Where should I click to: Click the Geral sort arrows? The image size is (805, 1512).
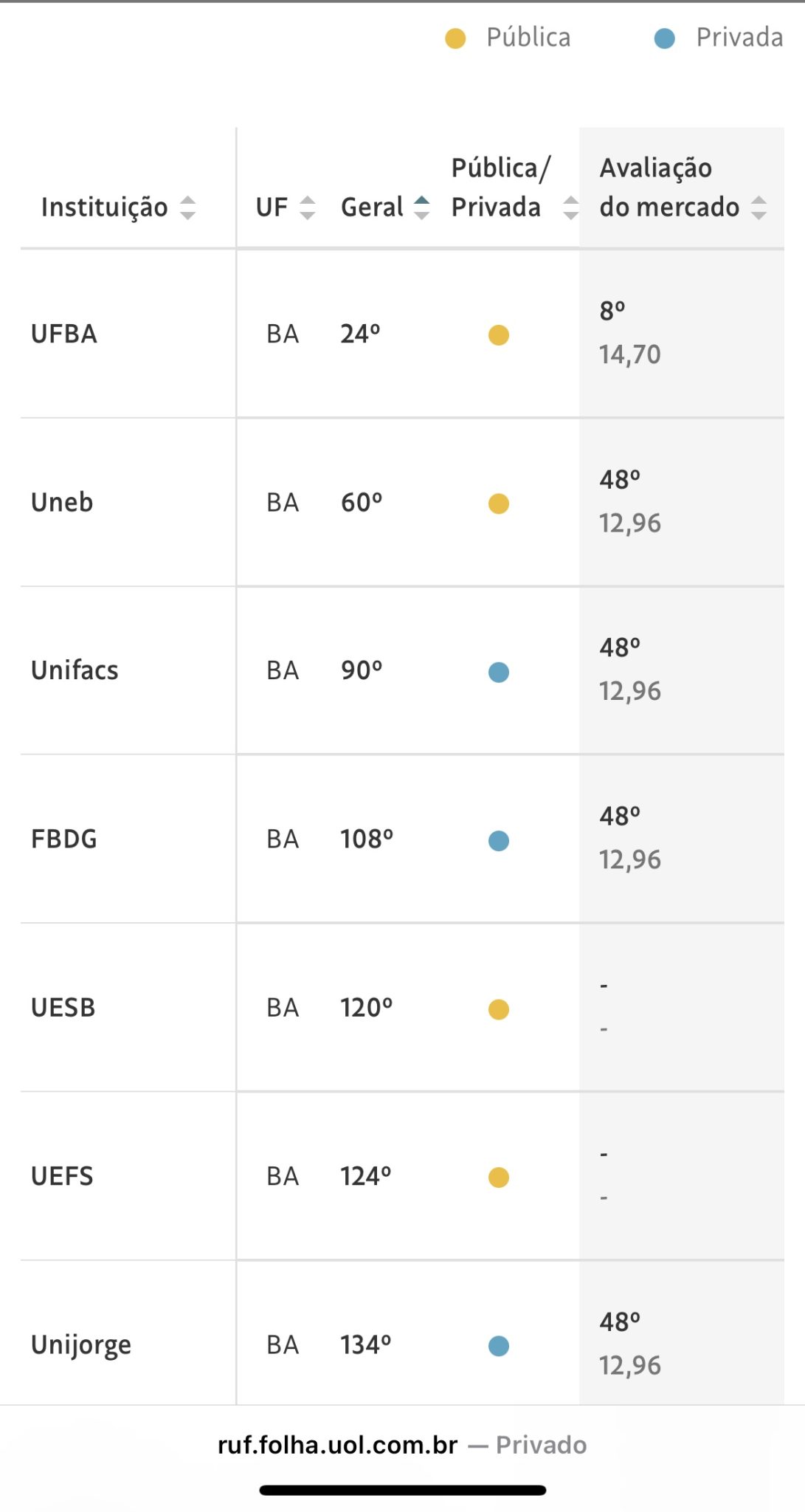click(421, 207)
